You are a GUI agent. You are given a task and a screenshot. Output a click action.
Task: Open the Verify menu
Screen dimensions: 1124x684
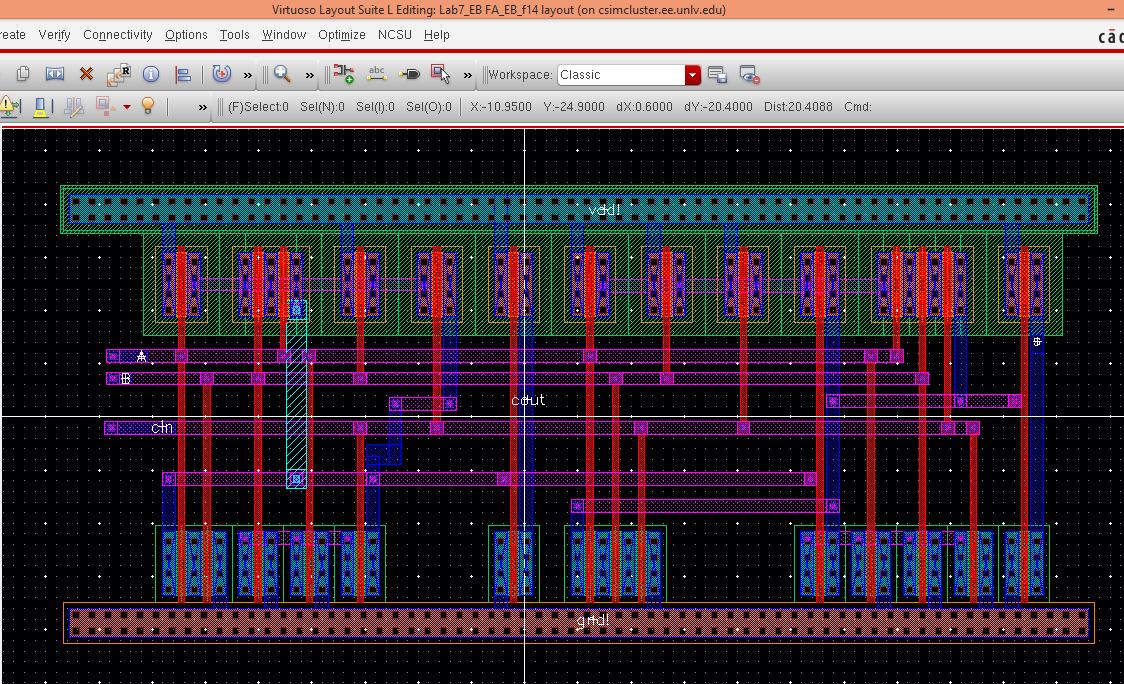(x=54, y=35)
